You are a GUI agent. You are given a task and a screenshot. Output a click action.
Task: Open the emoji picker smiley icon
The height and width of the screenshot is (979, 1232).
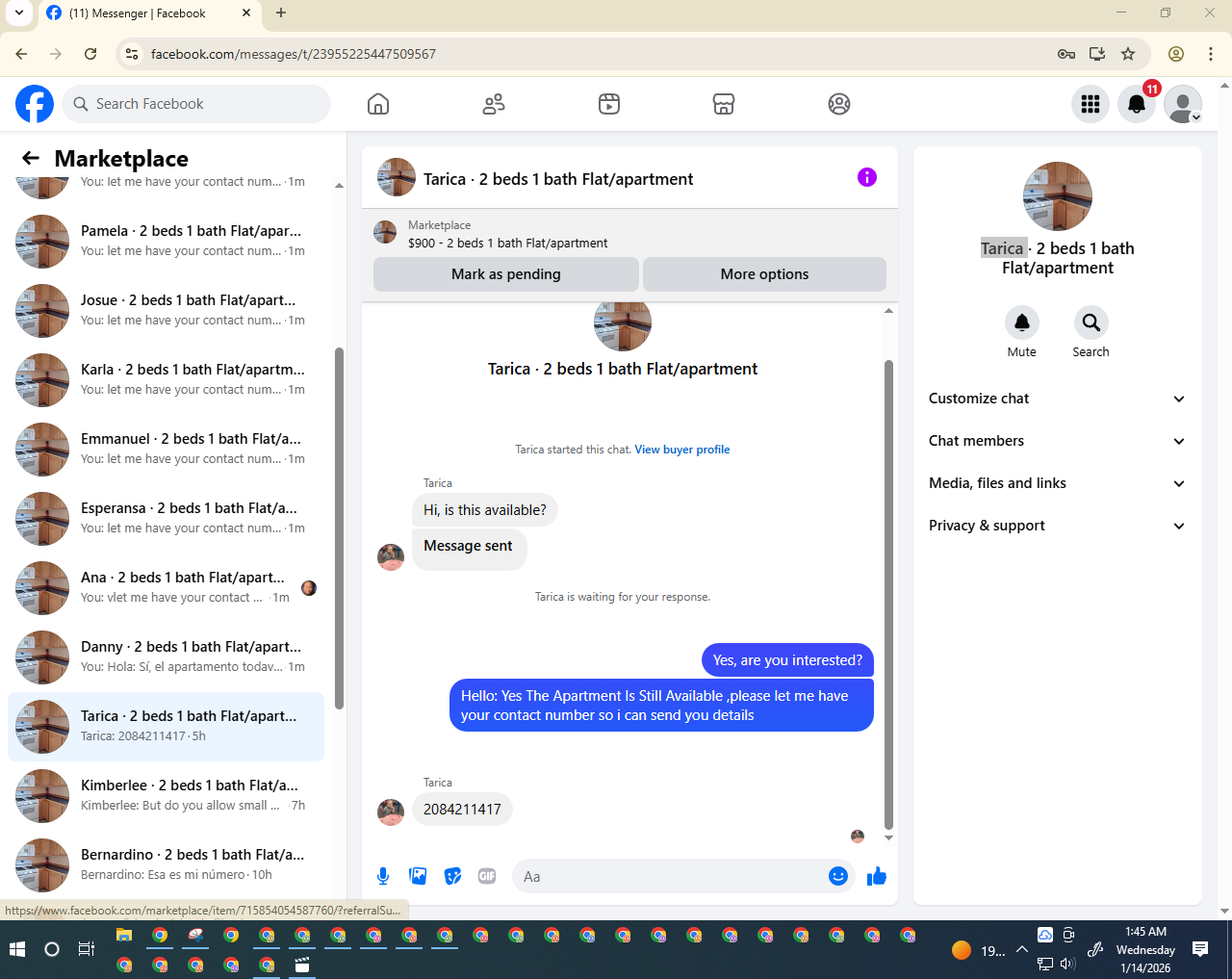(838, 876)
